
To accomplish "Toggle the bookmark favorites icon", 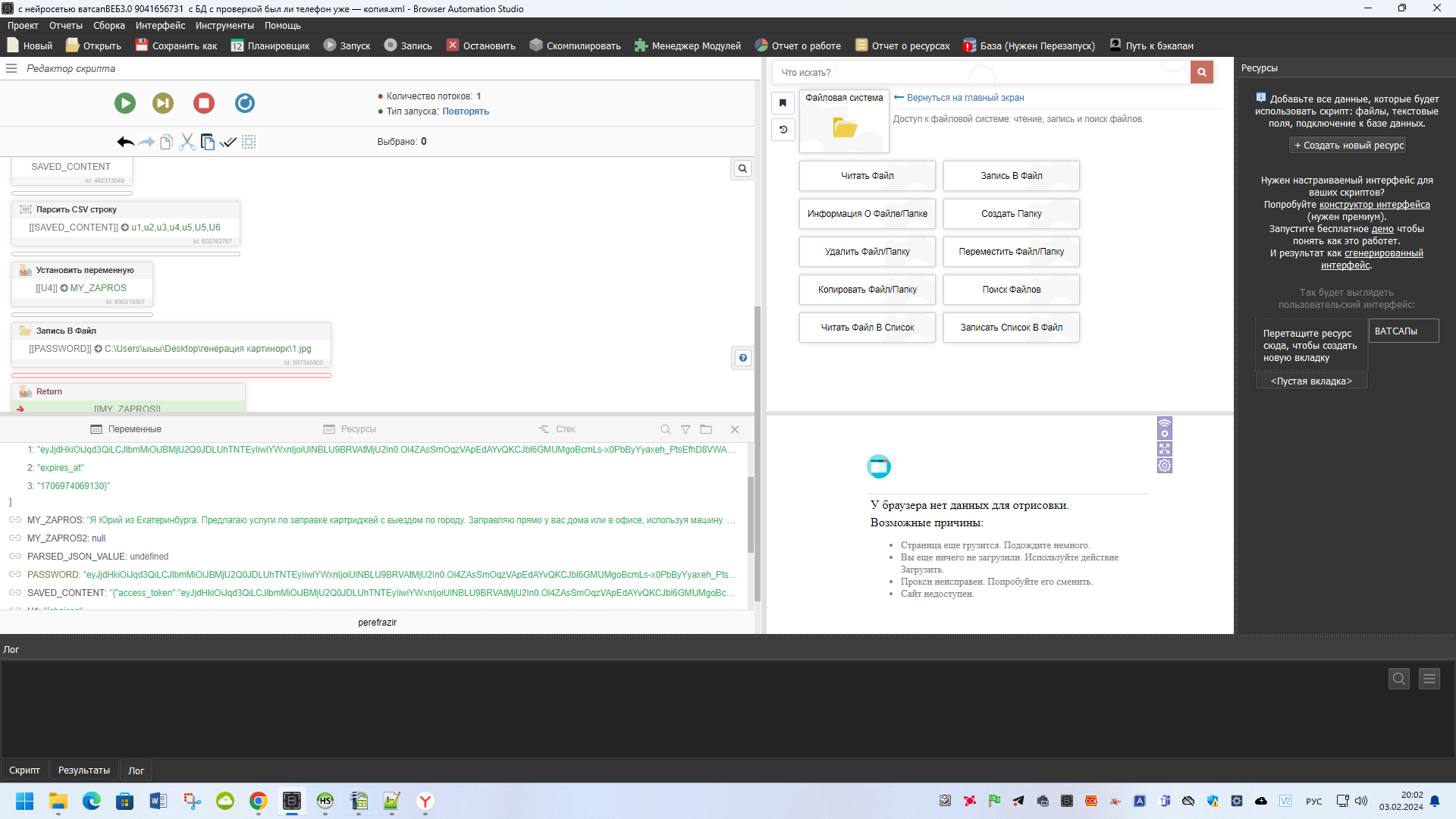I will 783,103.
